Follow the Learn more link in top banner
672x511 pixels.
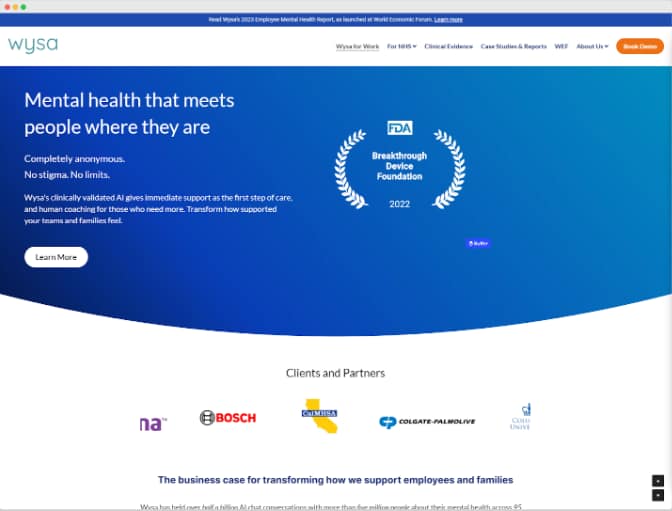(x=448, y=19)
